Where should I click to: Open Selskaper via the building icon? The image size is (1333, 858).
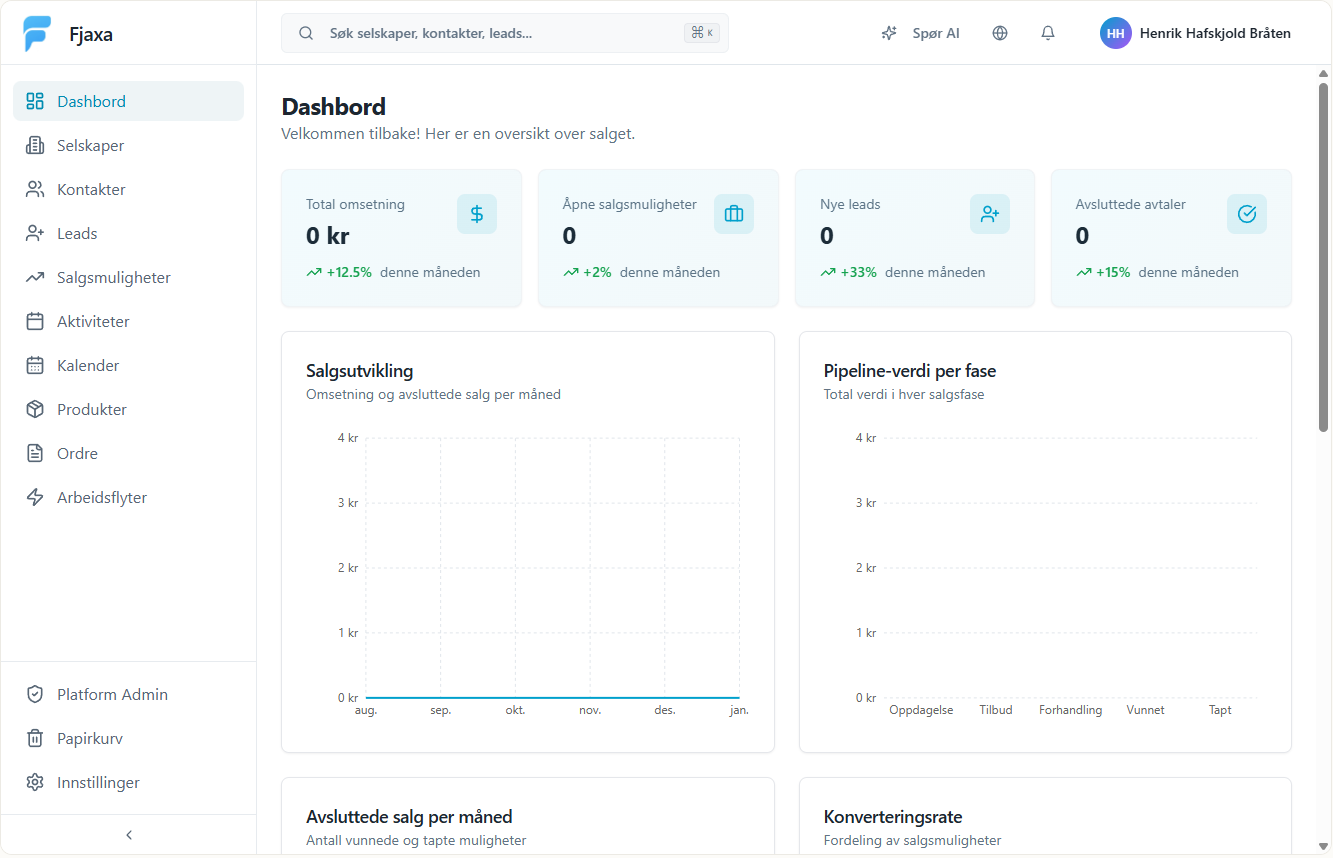[35, 145]
